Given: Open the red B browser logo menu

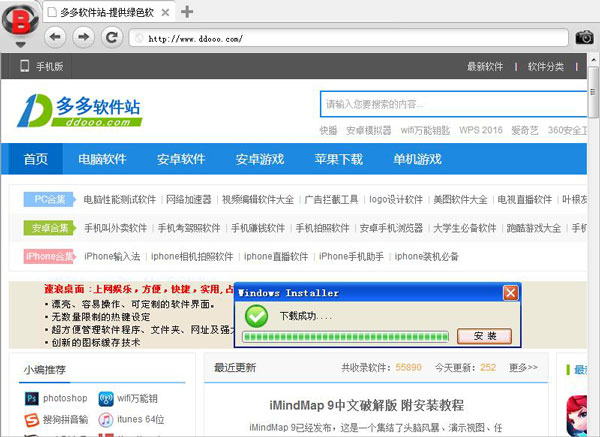Looking at the screenshot, I should pos(20,20).
